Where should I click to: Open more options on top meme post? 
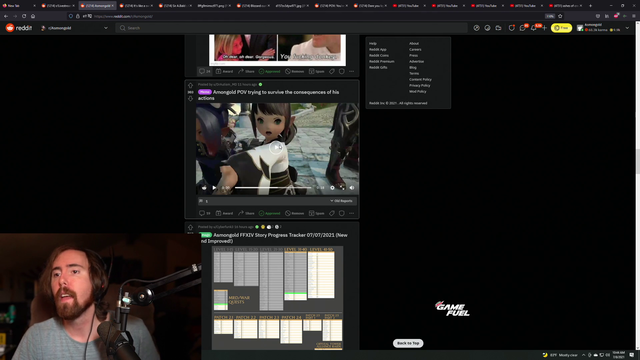pyautogui.click(x=351, y=71)
